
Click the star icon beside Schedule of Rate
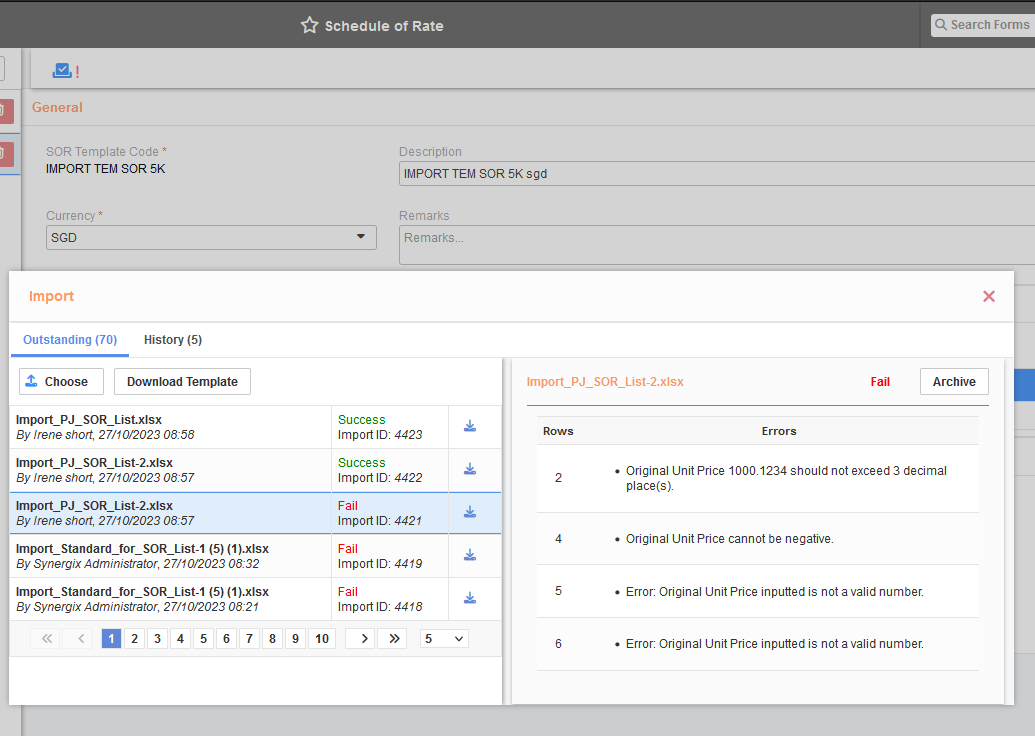(x=308, y=25)
